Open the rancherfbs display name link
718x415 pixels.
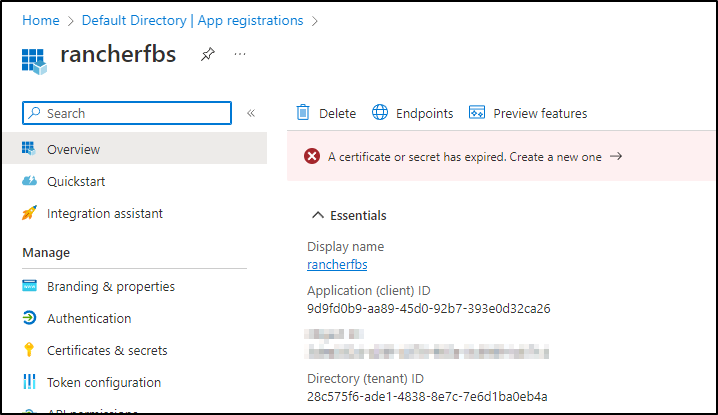click(337, 265)
